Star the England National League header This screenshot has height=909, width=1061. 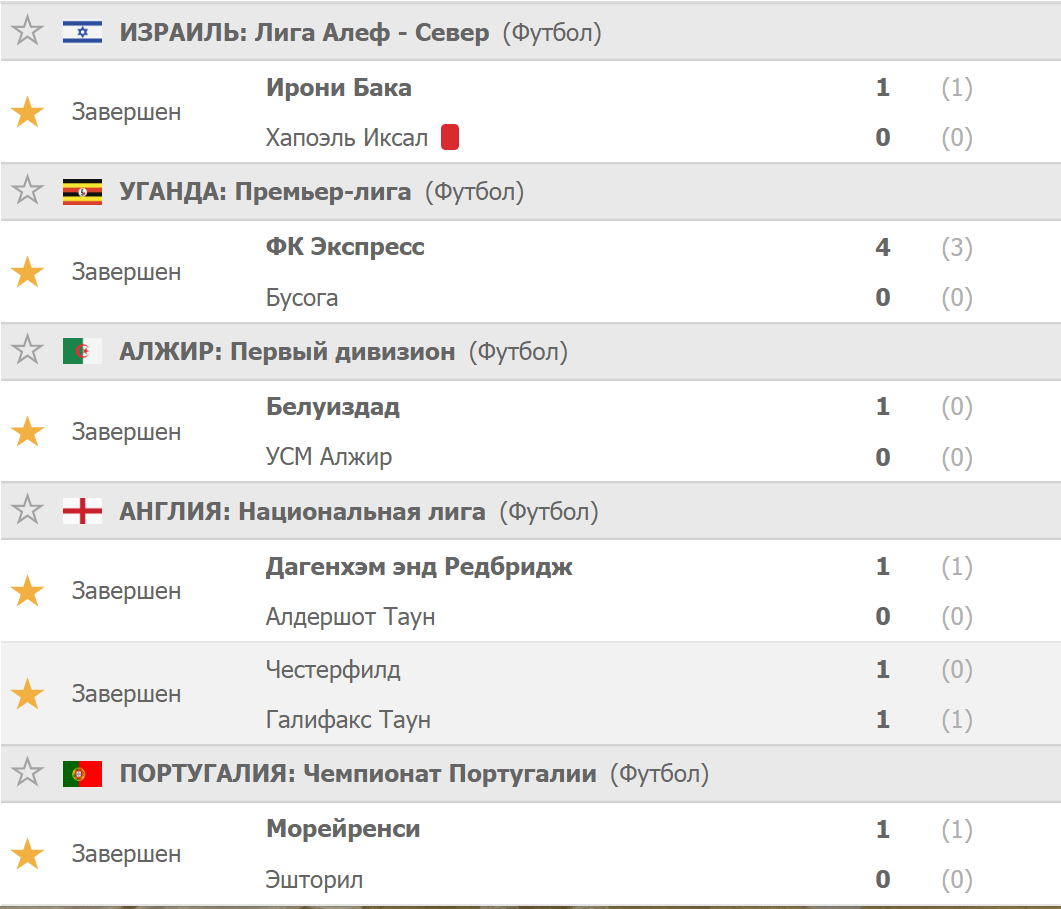(27, 511)
